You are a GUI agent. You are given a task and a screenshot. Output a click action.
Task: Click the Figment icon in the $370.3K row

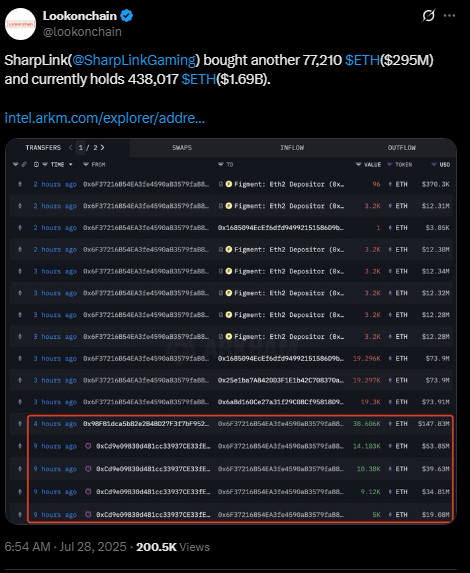[229, 184]
